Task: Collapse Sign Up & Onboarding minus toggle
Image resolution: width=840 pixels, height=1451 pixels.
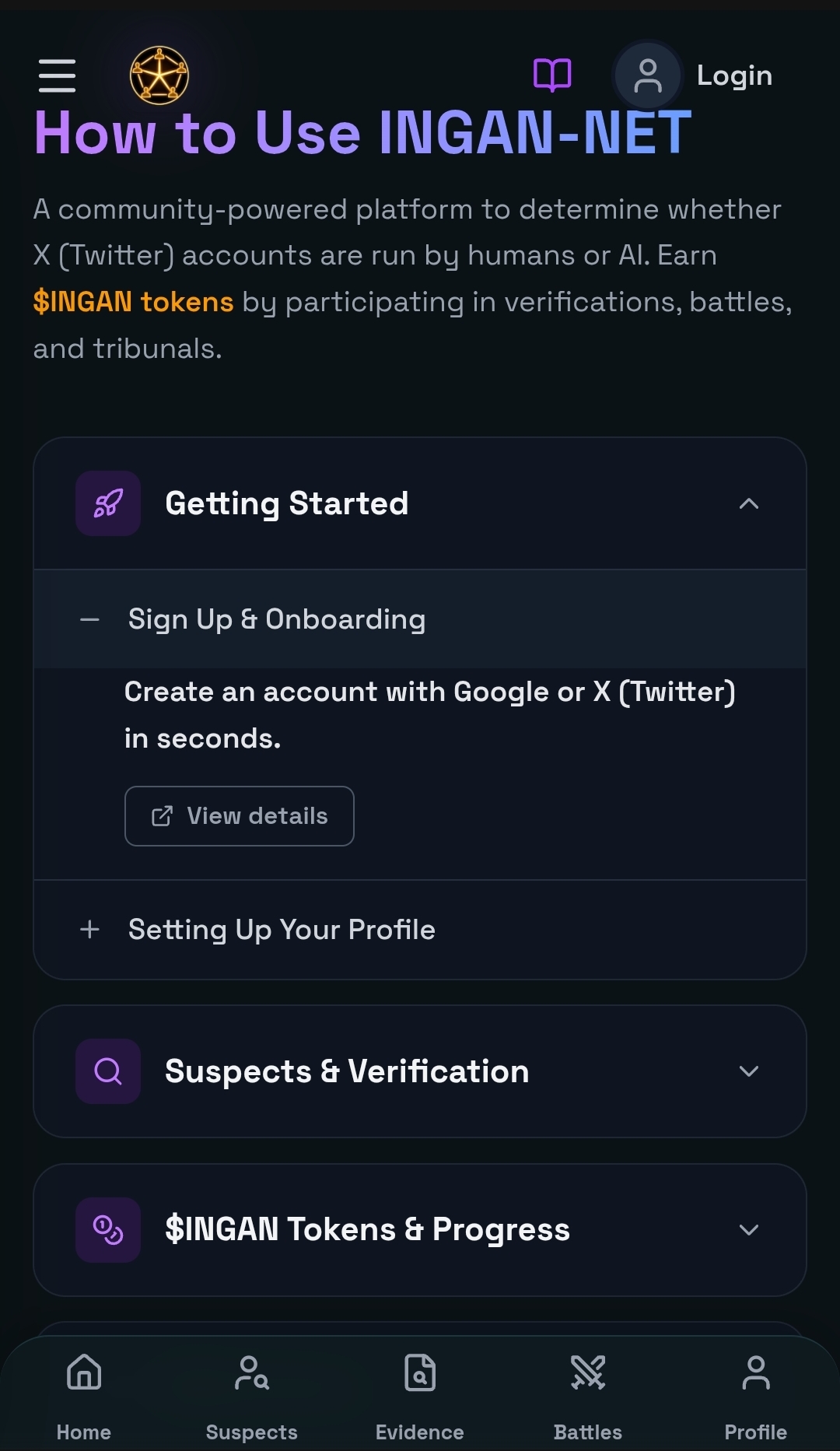Action: click(90, 620)
